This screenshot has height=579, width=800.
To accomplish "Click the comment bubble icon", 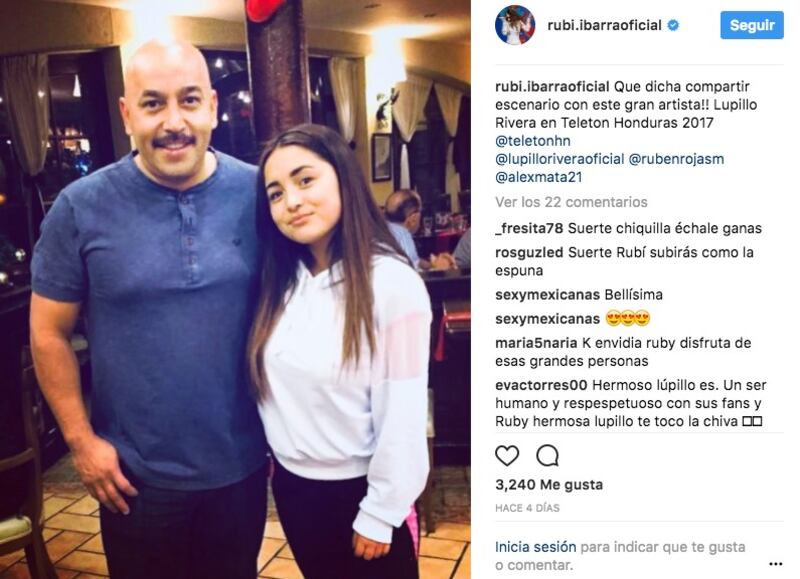I will [547, 456].
